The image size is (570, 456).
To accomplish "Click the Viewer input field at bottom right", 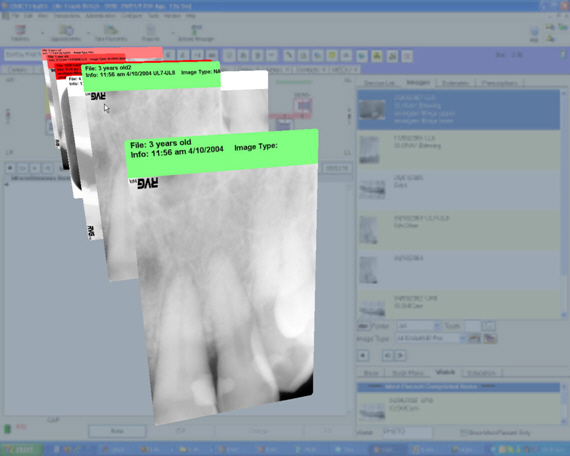I will 407,432.
